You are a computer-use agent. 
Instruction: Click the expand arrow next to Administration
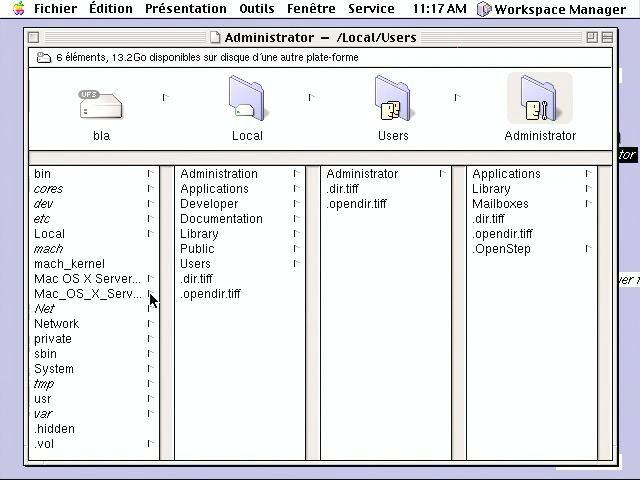pyautogui.click(x=297, y=173)
